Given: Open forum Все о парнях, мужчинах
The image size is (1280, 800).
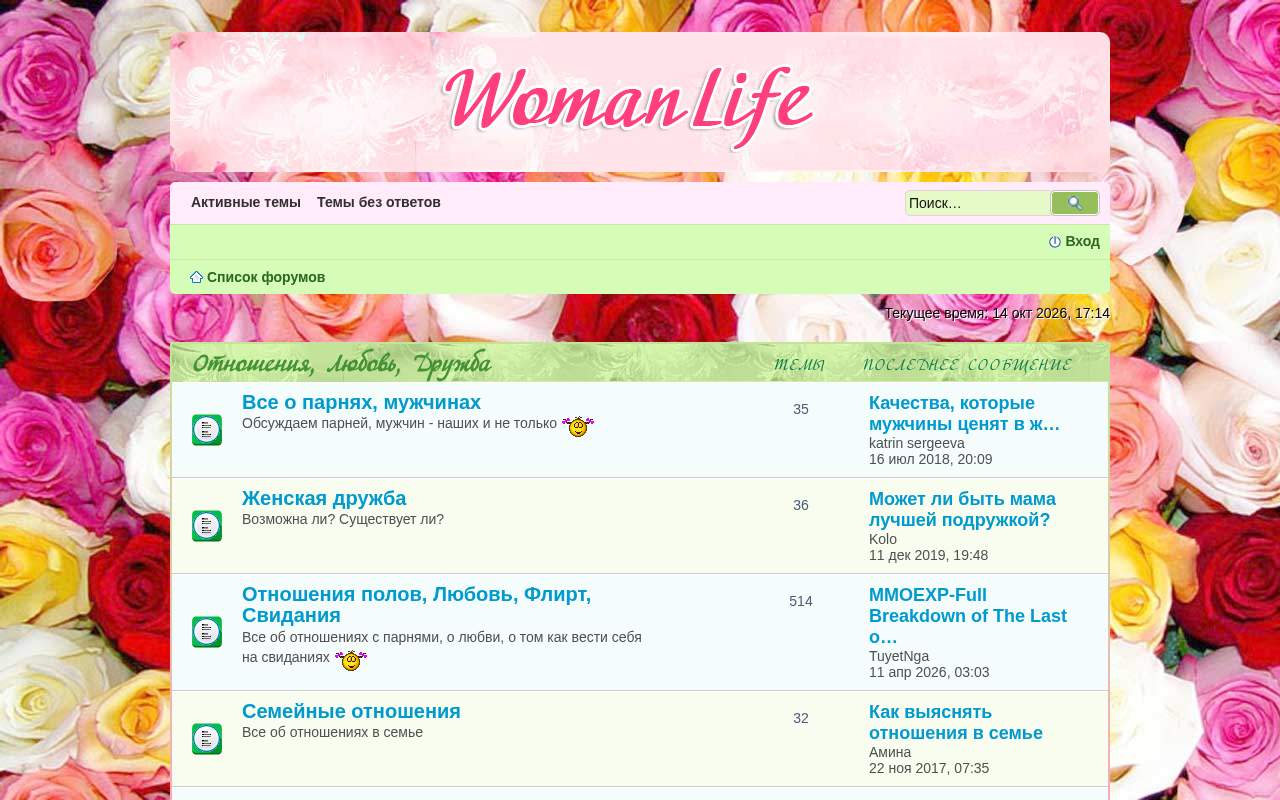Looking at the screenshot, I should [x=361, y=402].
